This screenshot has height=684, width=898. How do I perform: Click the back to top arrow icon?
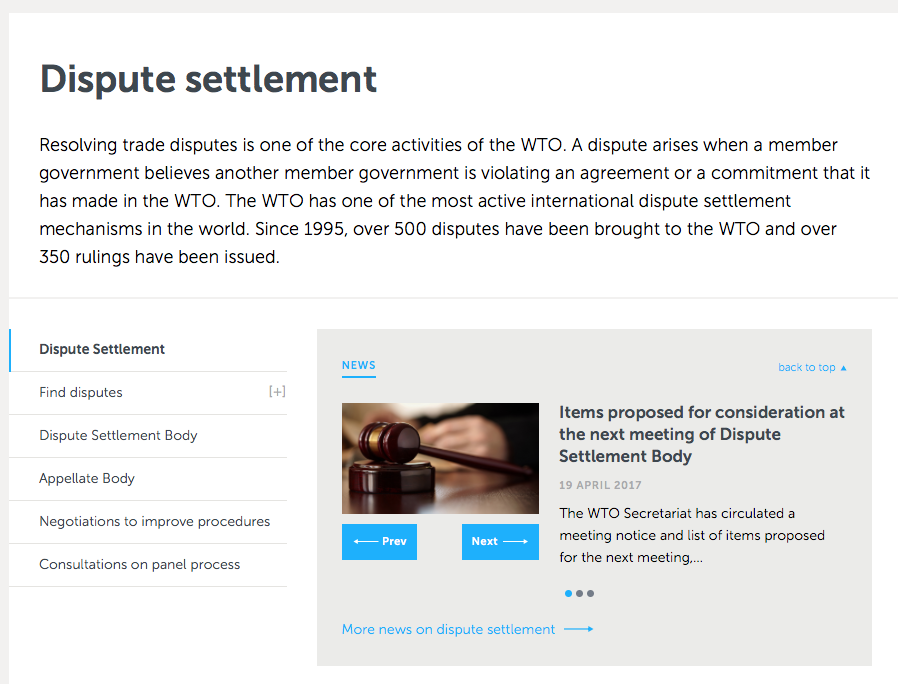click(x=843, y=368)
